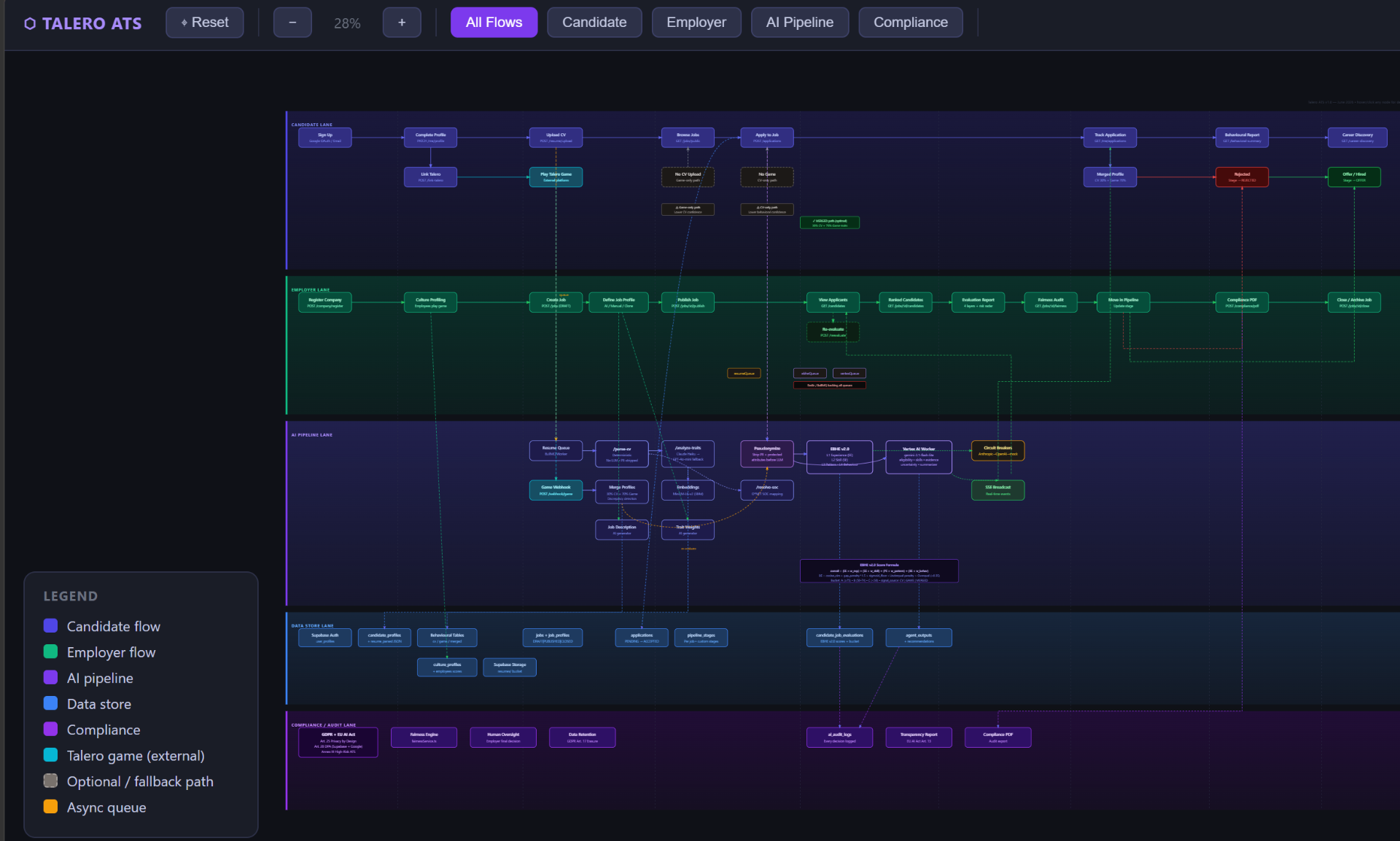Click the Circuit Breakers node
The width and height of the screenshot is (1400, 841).
pyautogui.click(x=998, y=451)
